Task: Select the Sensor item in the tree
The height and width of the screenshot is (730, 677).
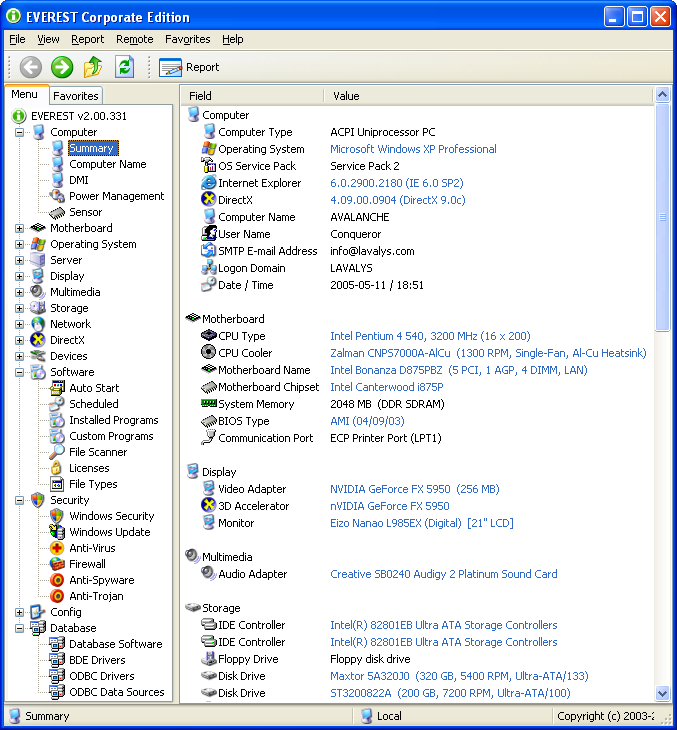Action: (x=85, y=212)
